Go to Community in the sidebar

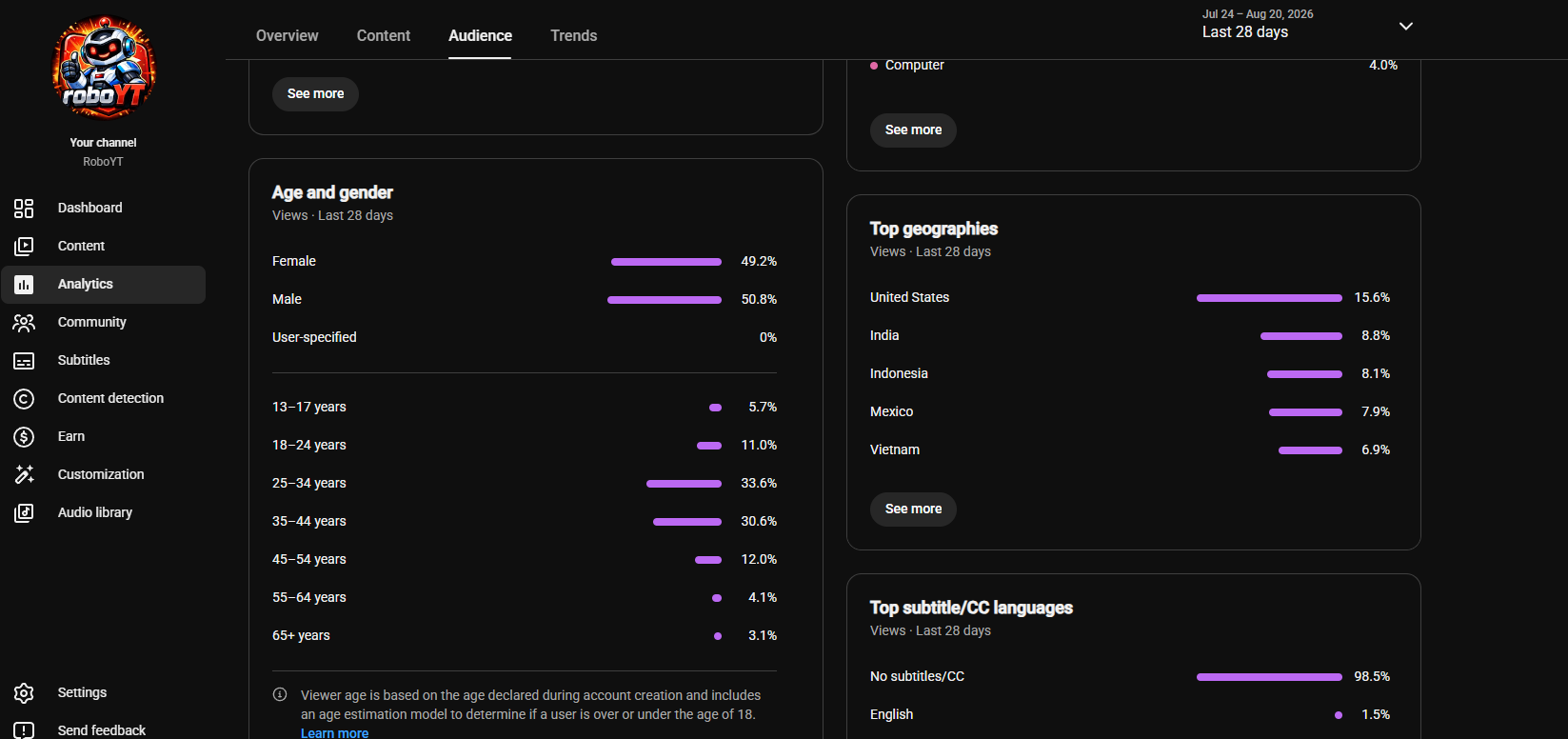click(103, 323)
